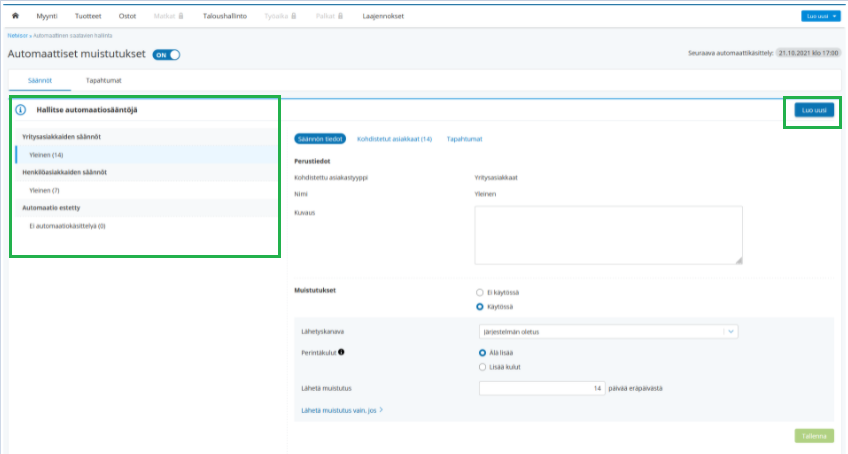Click lock icon next to Matkat menu
Viewport: 848px width, 454px height.
pos(181,16)
